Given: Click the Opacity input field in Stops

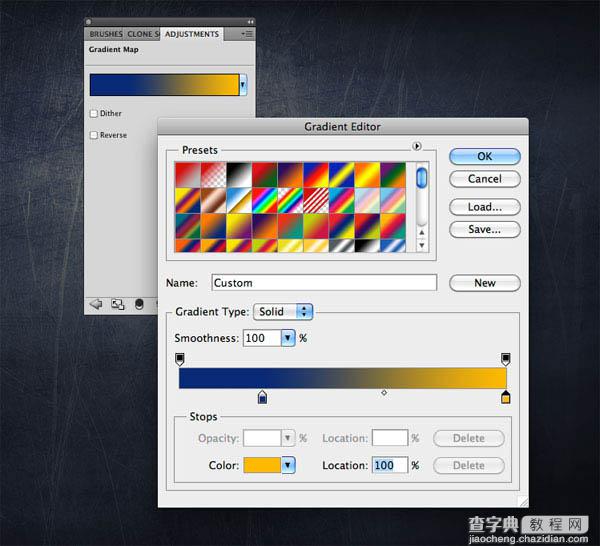Looking at the screenshot, I should click(262, 438).
